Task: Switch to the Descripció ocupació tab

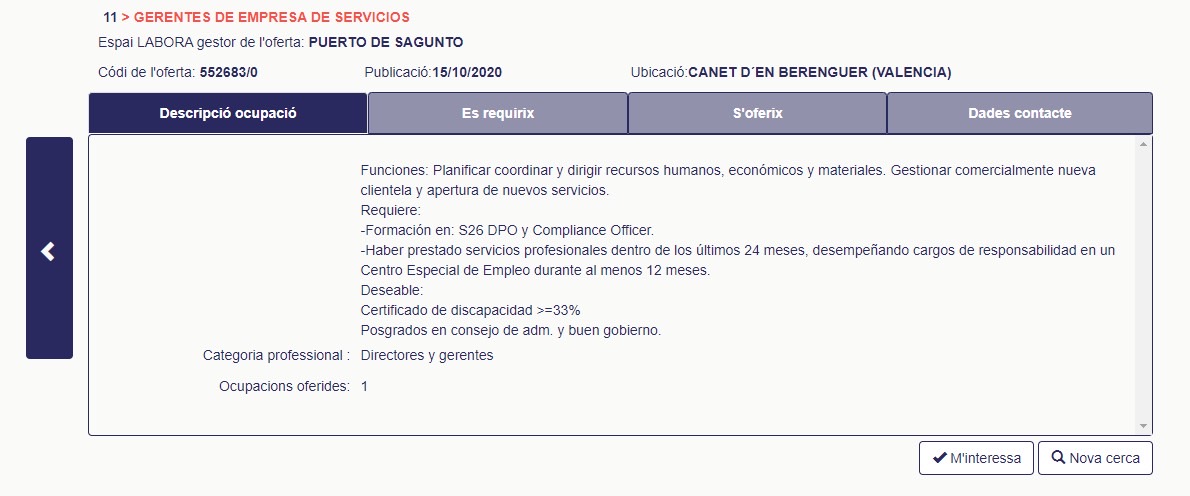Action: click(x=228, y=113)
